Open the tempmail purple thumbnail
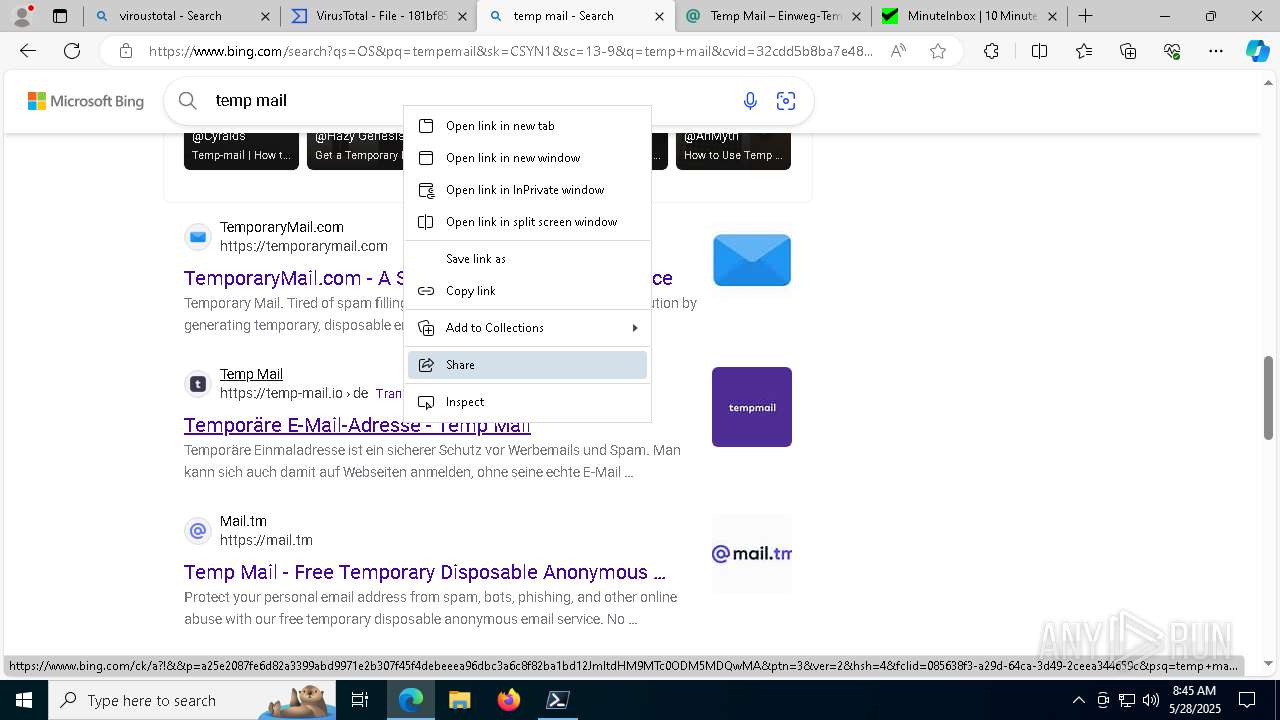The width and height of the screenshot is (1280, 720). [752, 407]
